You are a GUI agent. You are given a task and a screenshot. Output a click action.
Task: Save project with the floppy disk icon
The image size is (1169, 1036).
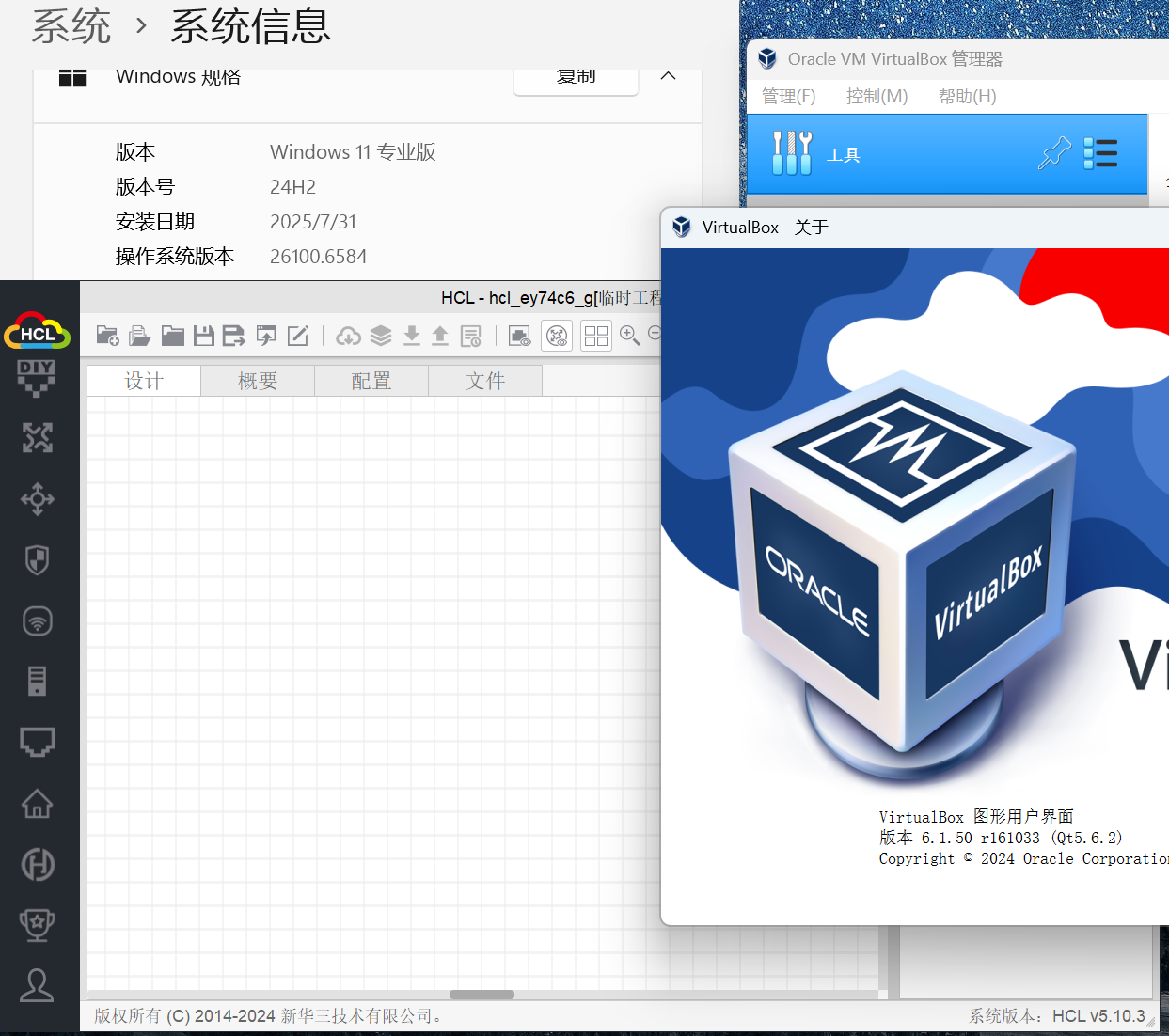tap(204, 336)
